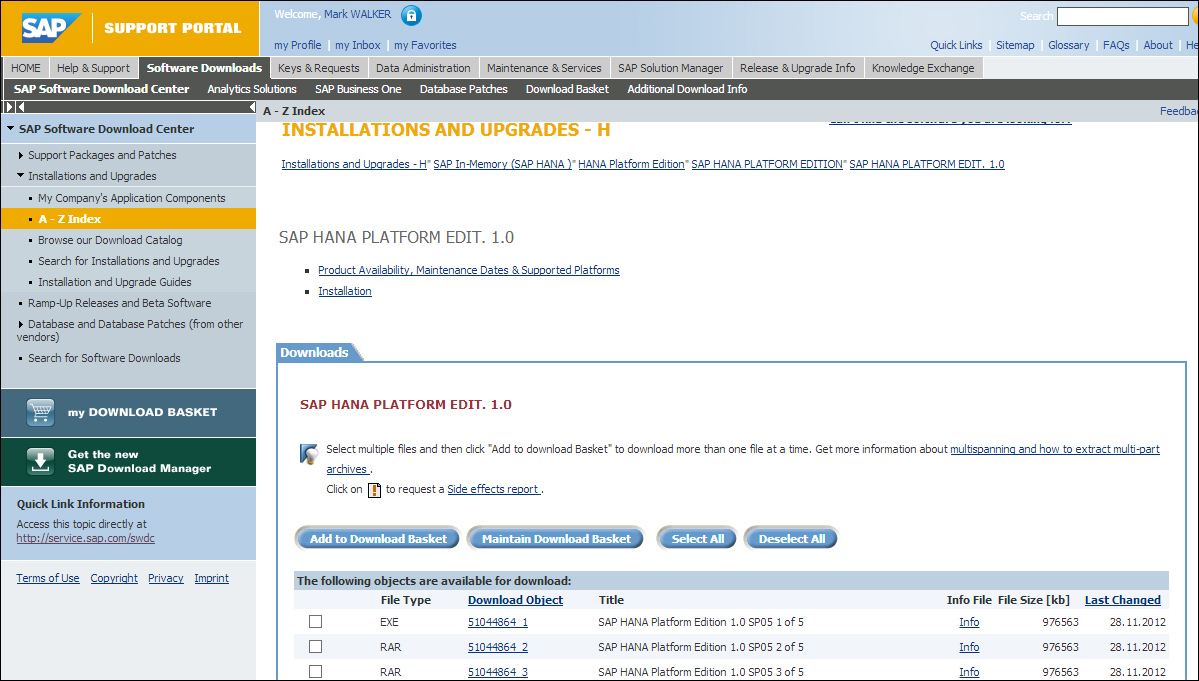The width and height of the screenshot is (1199, 681).
Task: Click the Quick Links link
Action: click(x=957, y=45)
